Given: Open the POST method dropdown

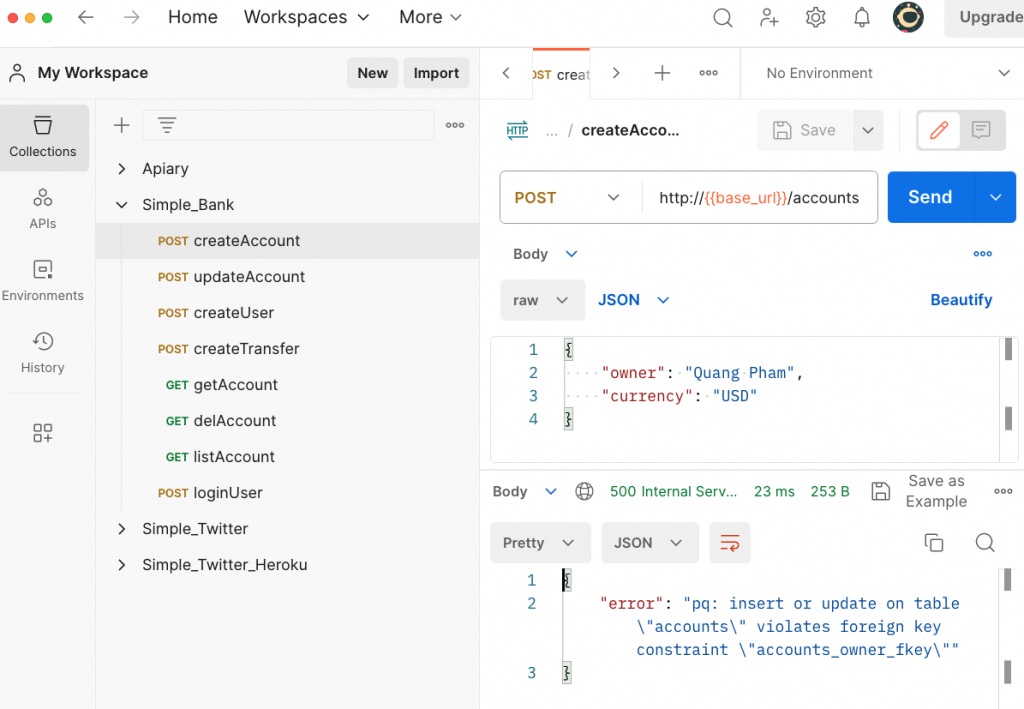Looking at the screenshot, I should tap(567, 198).
